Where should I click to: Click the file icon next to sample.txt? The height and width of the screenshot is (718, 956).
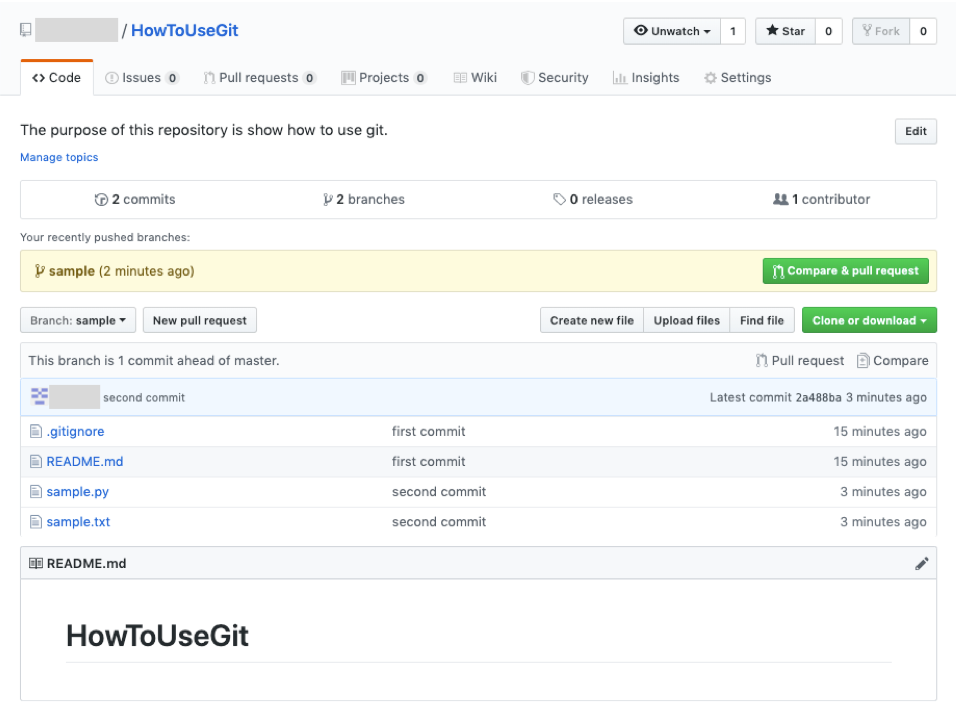tap(36, 522)
